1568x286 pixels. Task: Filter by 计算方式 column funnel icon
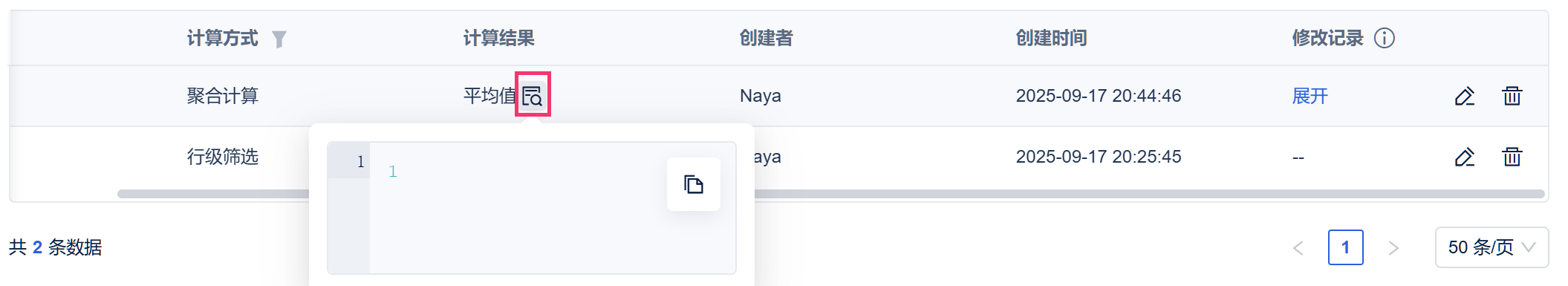[x=279, y=39]
